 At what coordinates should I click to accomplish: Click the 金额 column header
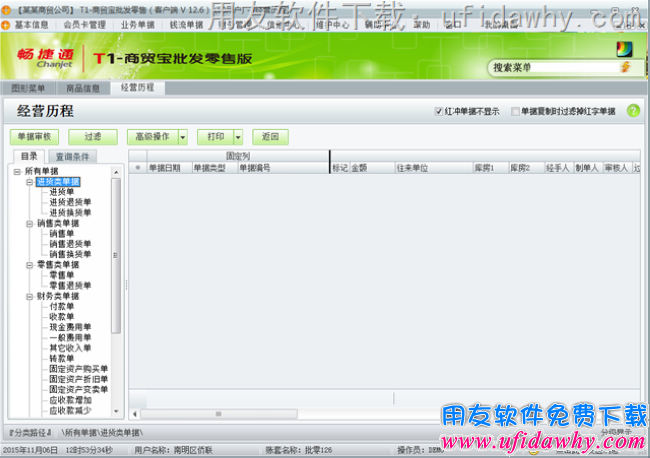[x=372, y=168]
